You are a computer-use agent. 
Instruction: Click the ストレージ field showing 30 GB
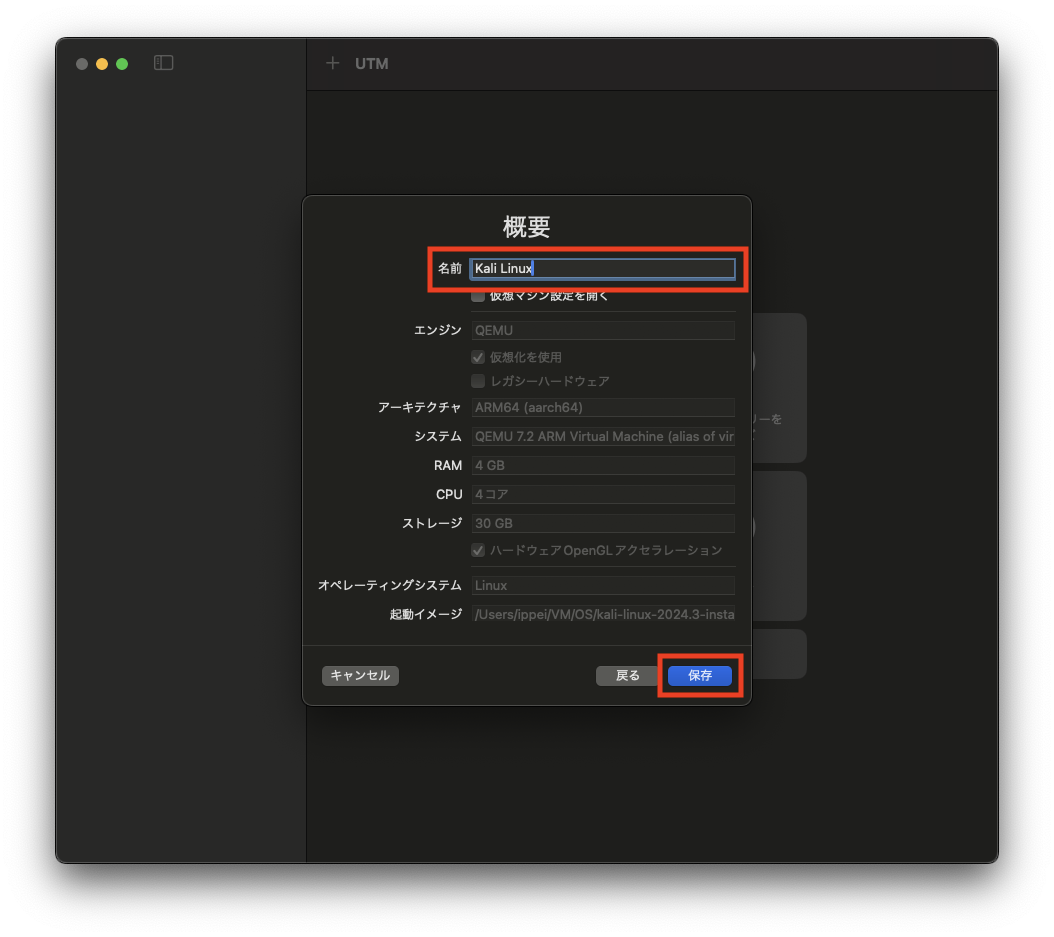(x=603, y=523)
